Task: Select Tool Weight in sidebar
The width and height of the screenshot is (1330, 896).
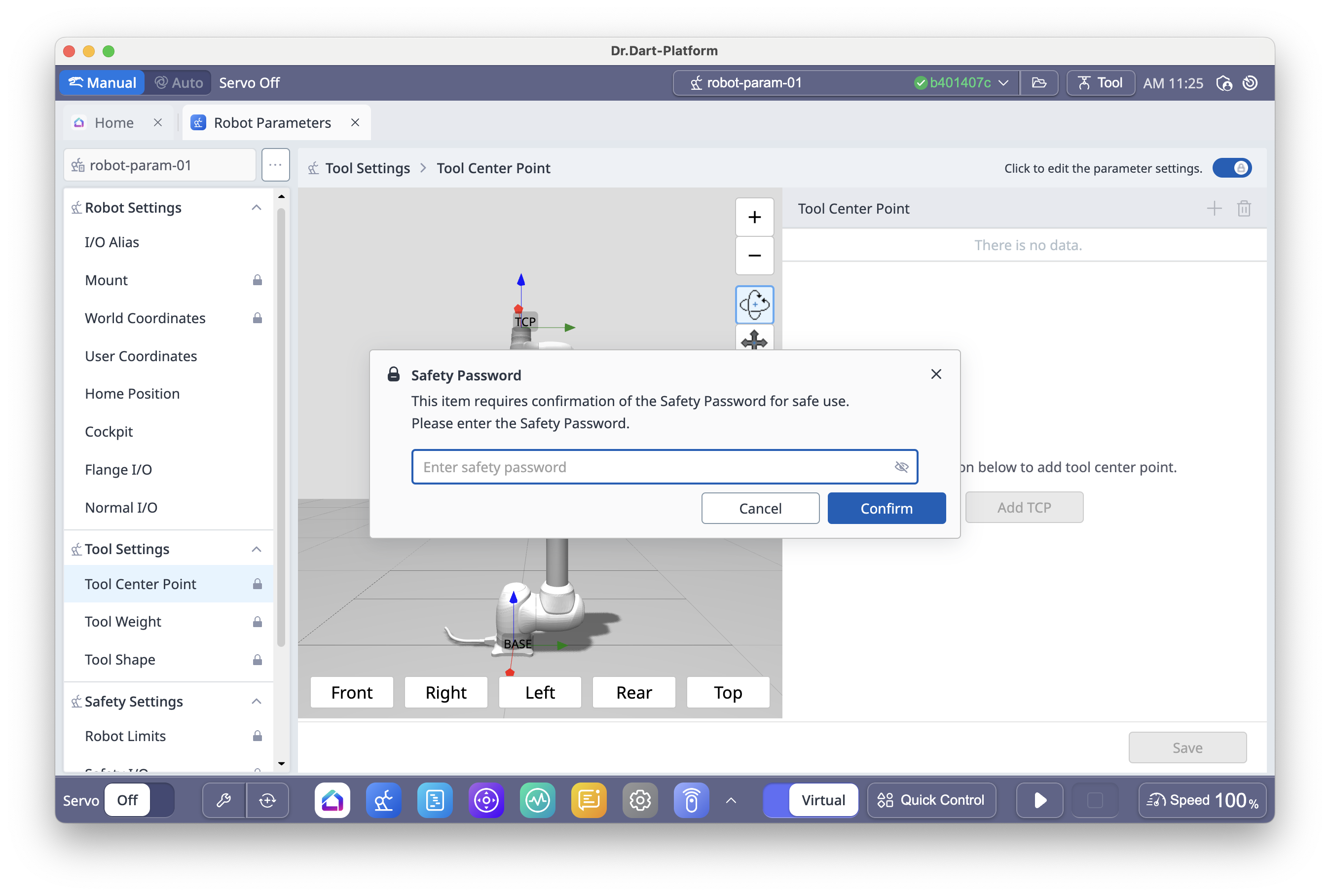Action: (123, 622)
